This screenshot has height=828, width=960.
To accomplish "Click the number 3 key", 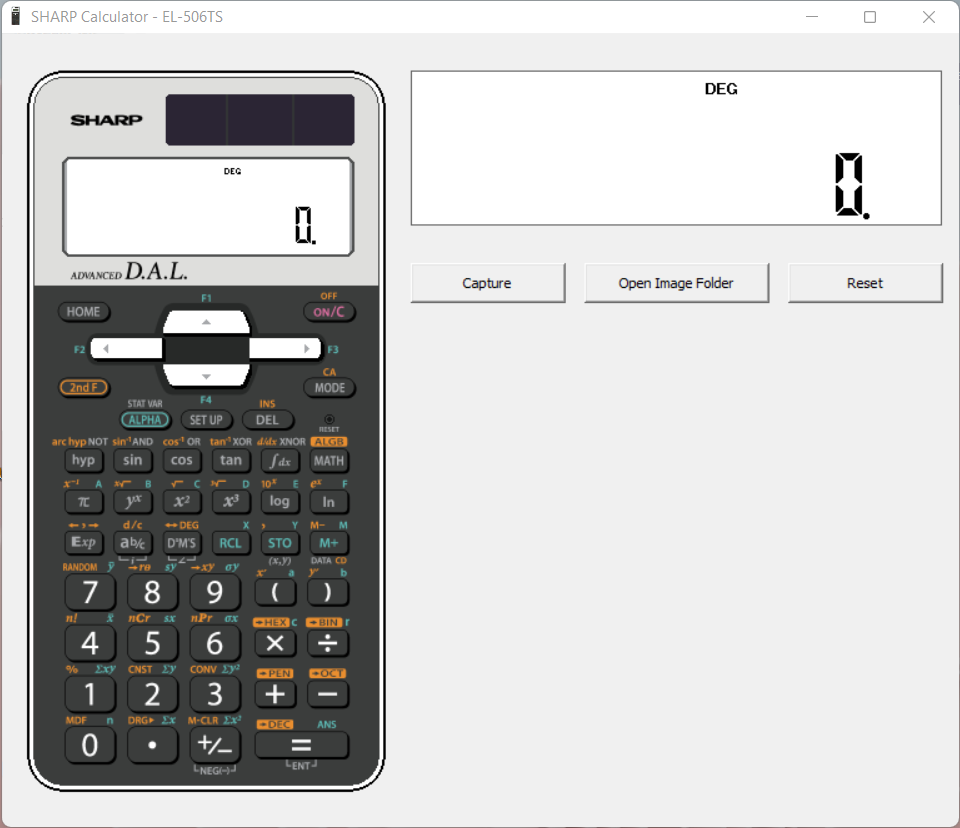I will click(x=215, y=695).
